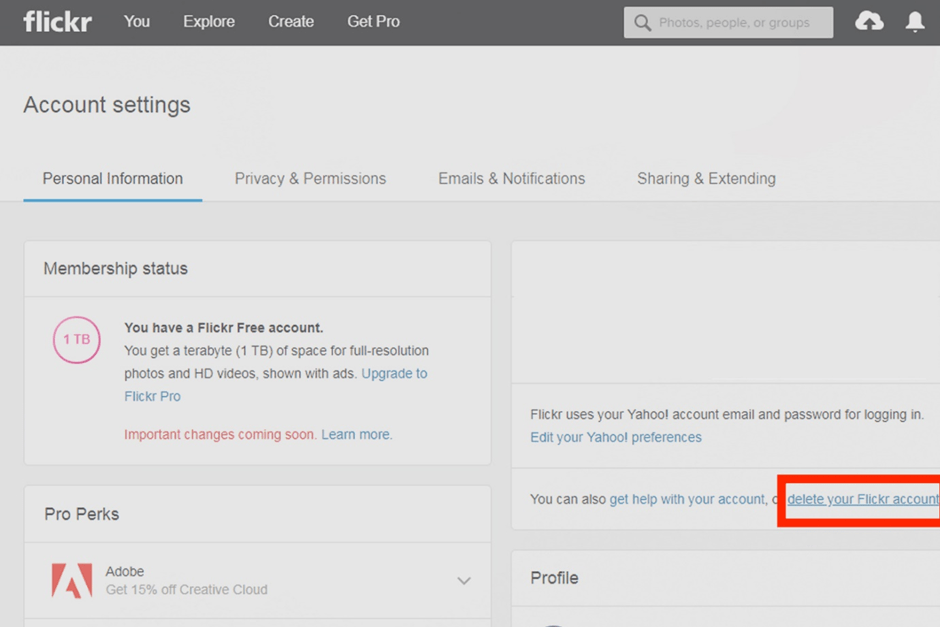
Task: Click the Membership status heading
Action: coord(116,269)
